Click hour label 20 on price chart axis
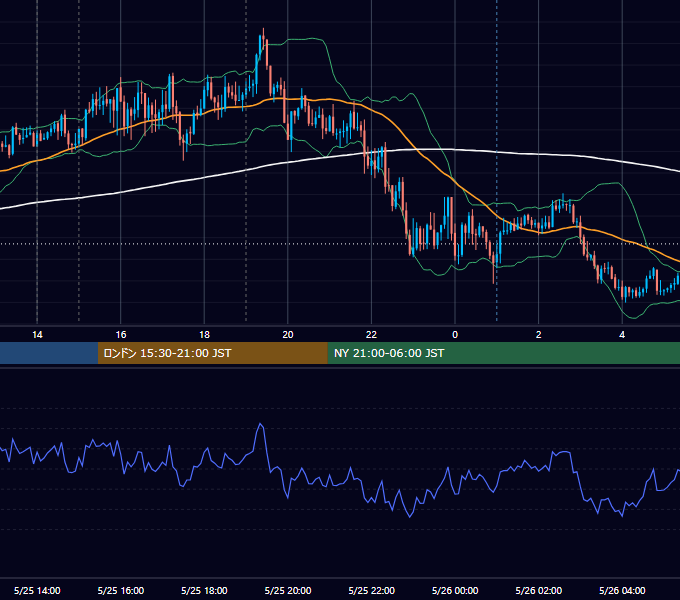 (x=288, y=335)
